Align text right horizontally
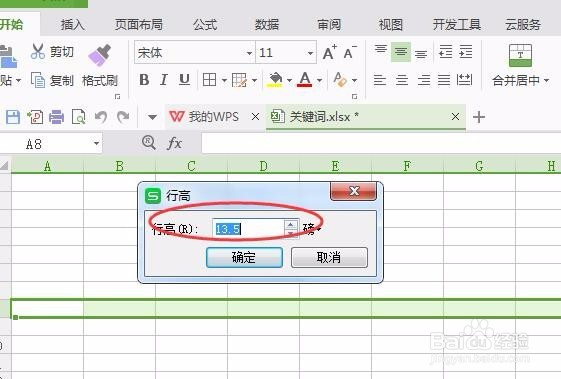 click(x=424, y=80)
